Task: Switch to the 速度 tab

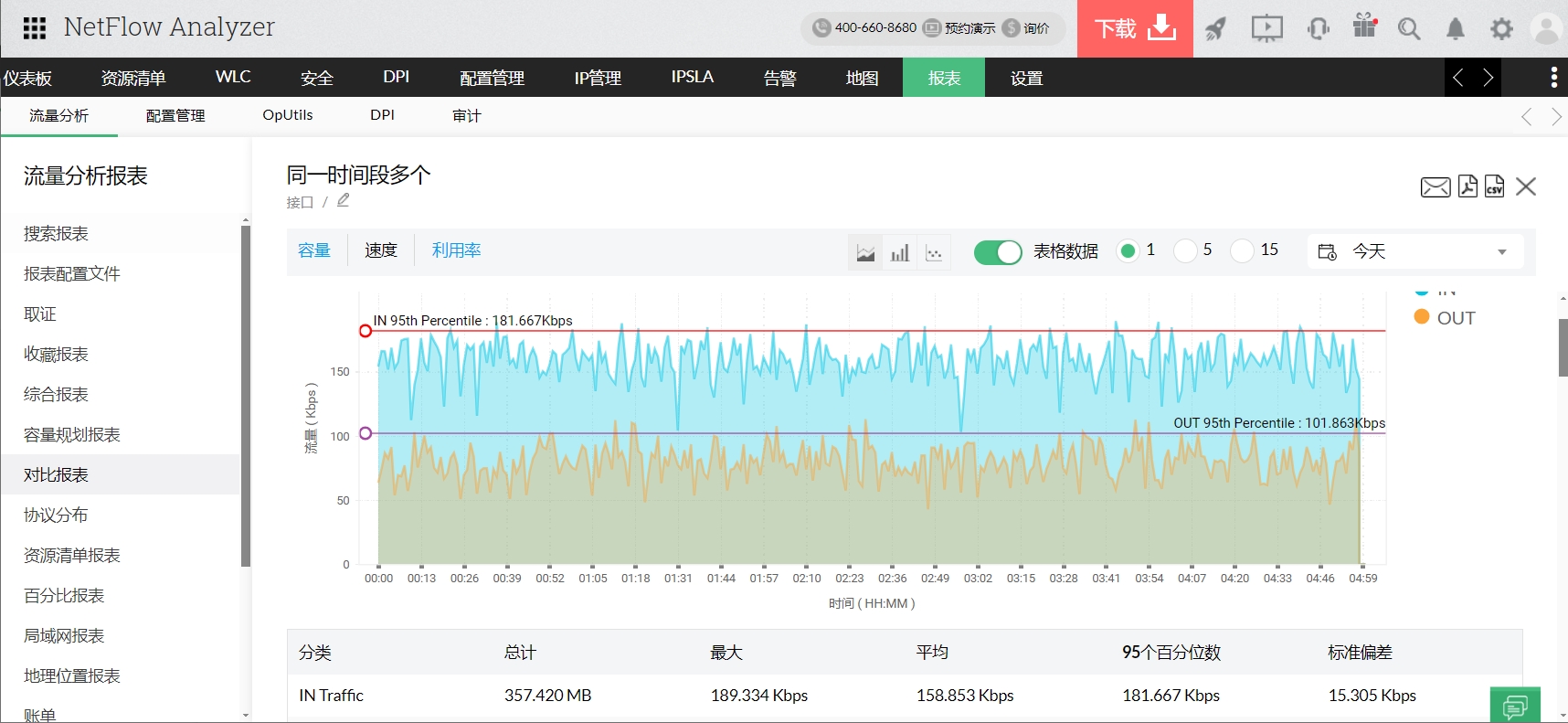Action: coord(381,250)
